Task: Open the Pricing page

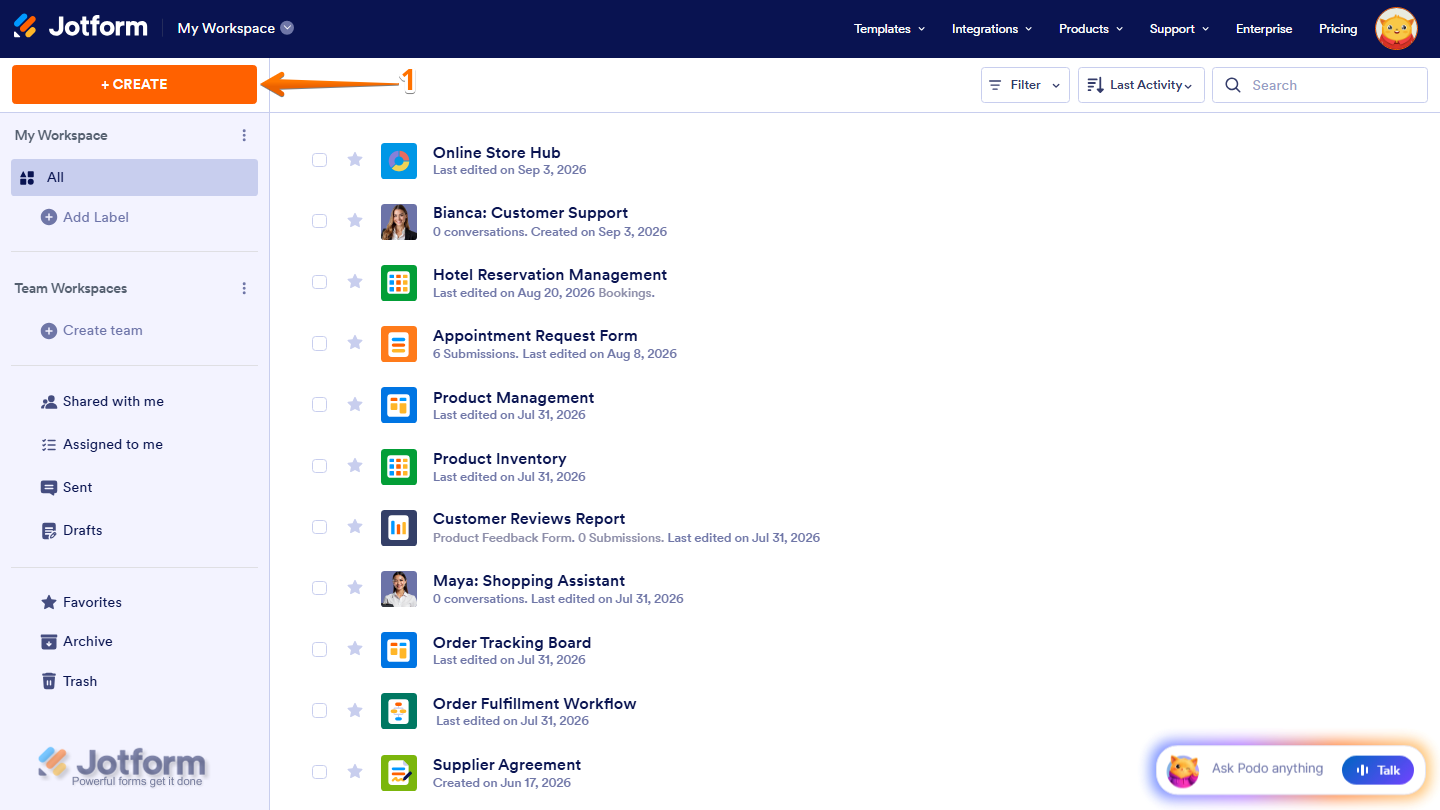Action: (x=1338, y=29)
